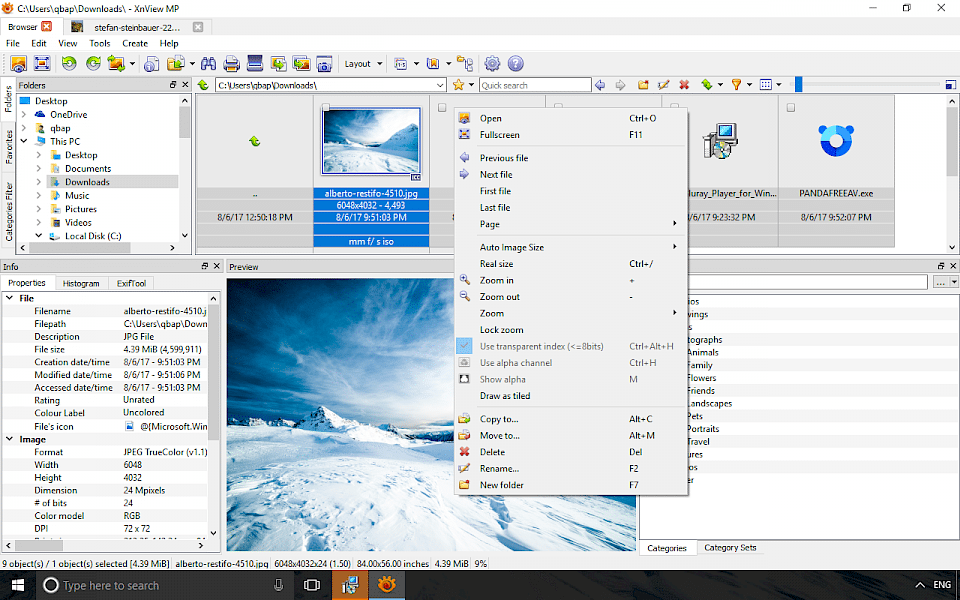Switch to the ExifTool tab

pos(131,283)
